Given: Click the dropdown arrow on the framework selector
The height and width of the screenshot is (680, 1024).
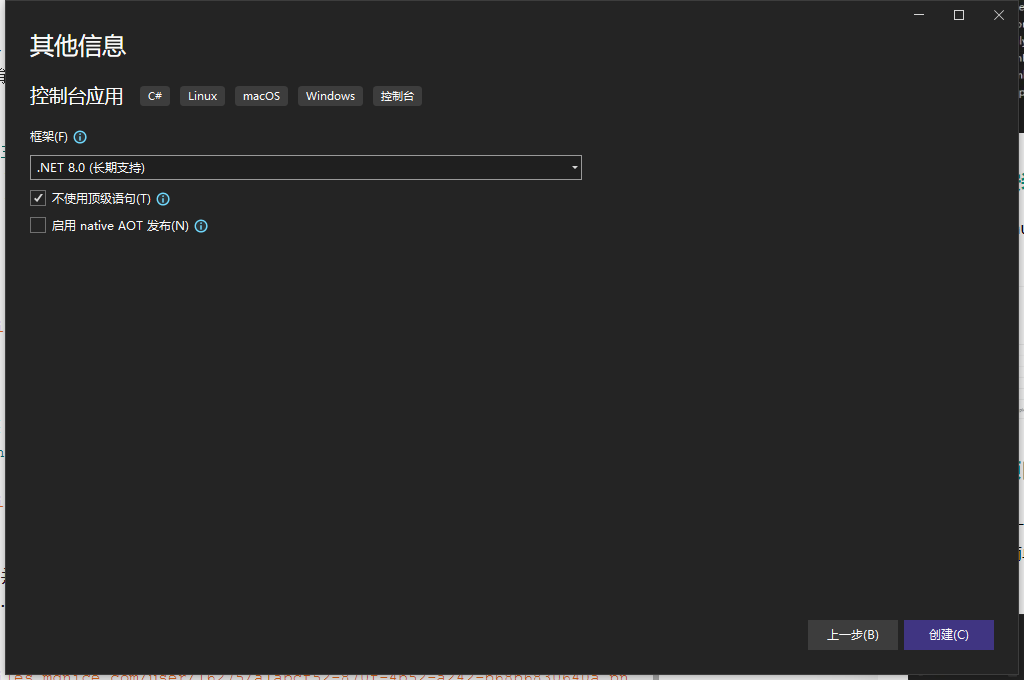Looking at the screenshot, I should coord(574,167).
